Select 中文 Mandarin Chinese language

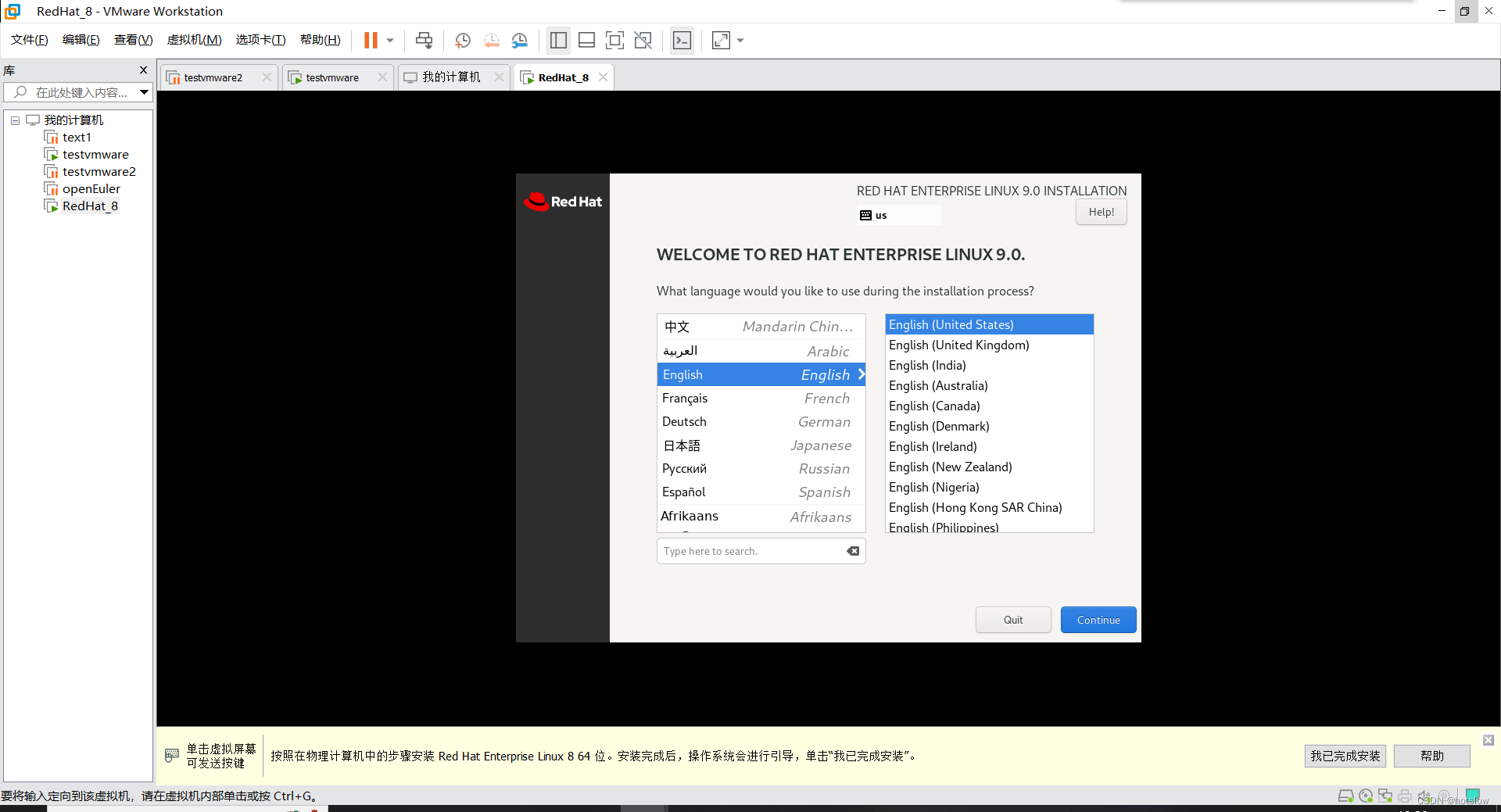coord(761,327)
